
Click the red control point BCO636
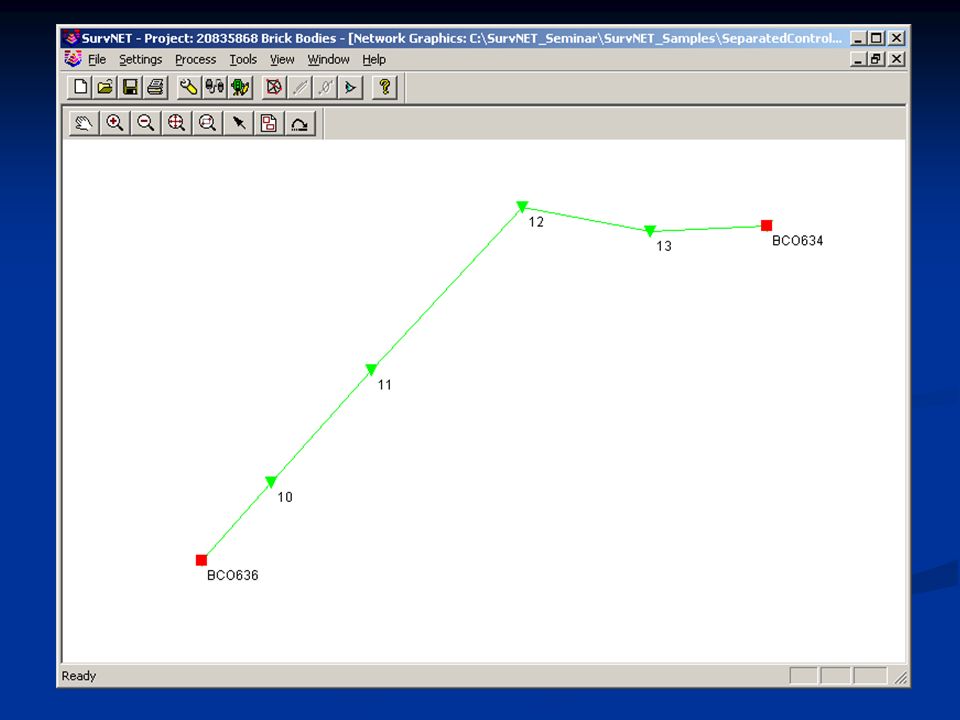pos(201,560)
